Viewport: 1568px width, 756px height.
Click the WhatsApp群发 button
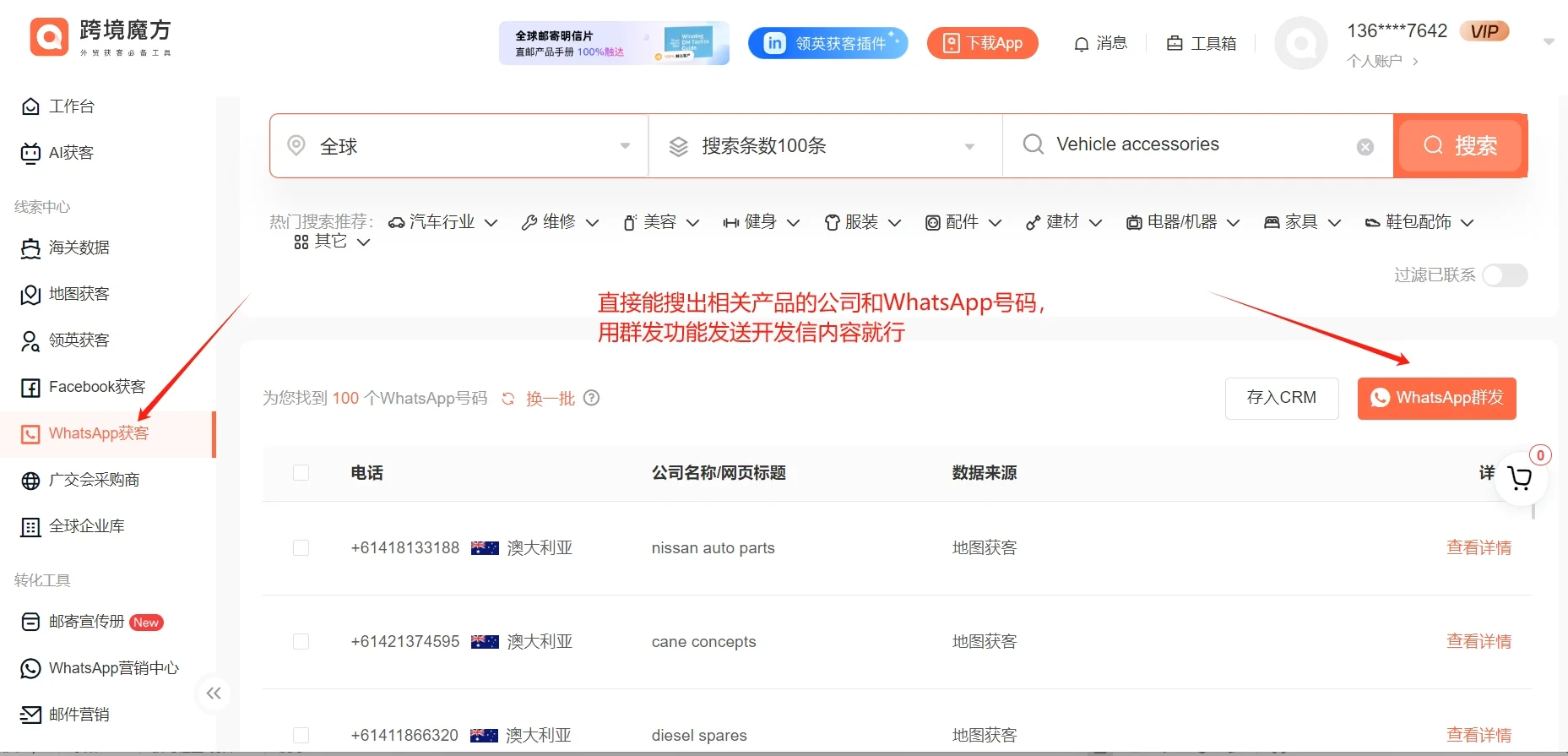tap(1436, 399)
